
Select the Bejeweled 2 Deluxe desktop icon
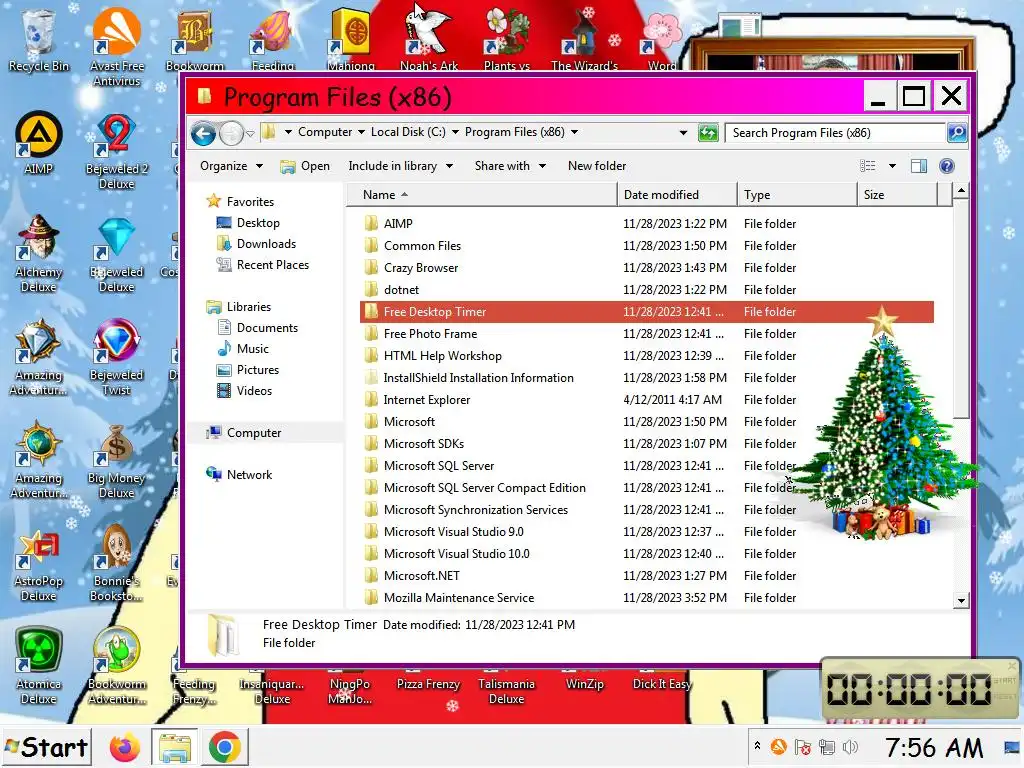click(x=117, y=152)
